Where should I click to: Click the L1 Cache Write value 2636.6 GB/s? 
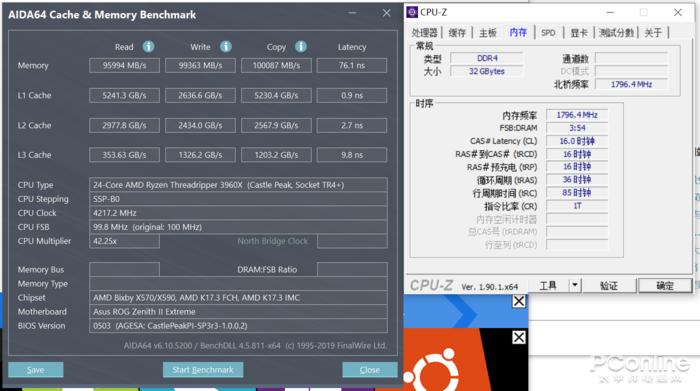(200, 95)
